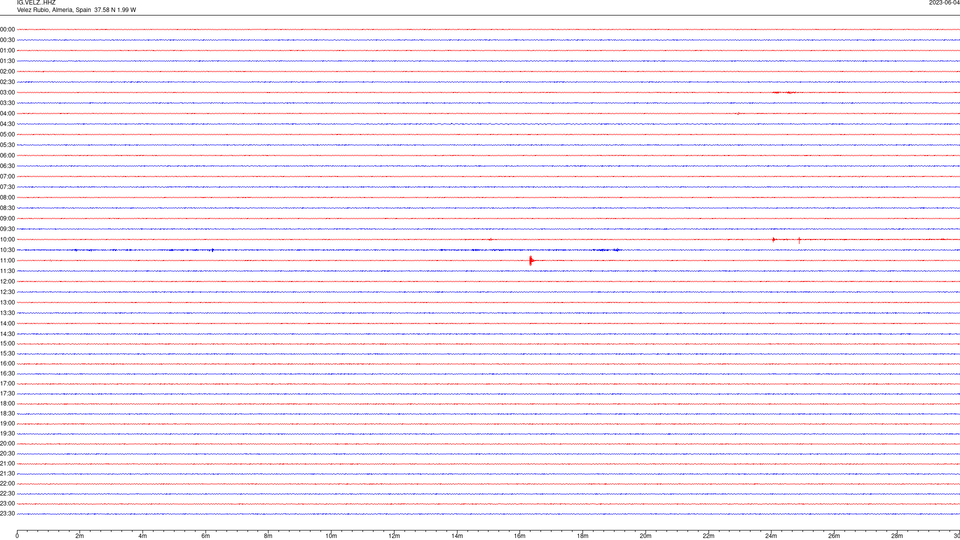The image size is (960, 540).
Task: Click the 17:00 time label
Action: [7, 384]
